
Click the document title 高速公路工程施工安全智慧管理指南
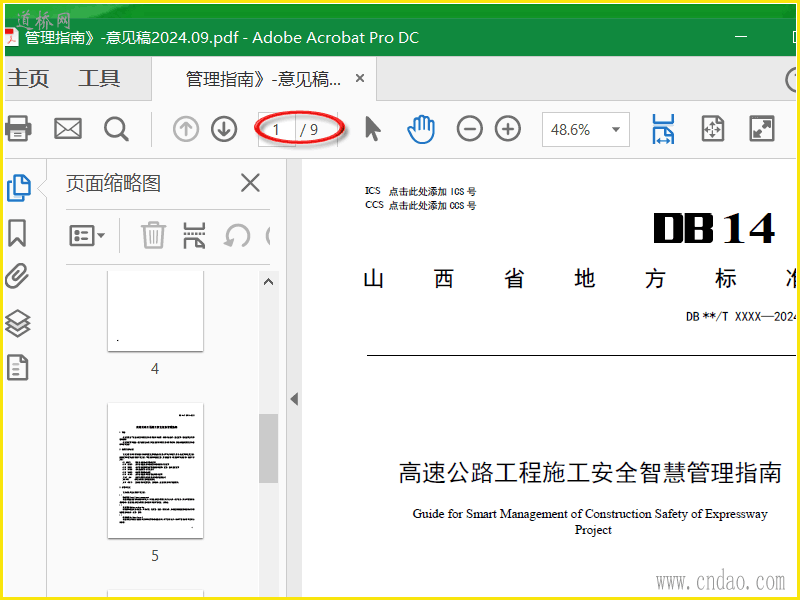click(590, 472)
